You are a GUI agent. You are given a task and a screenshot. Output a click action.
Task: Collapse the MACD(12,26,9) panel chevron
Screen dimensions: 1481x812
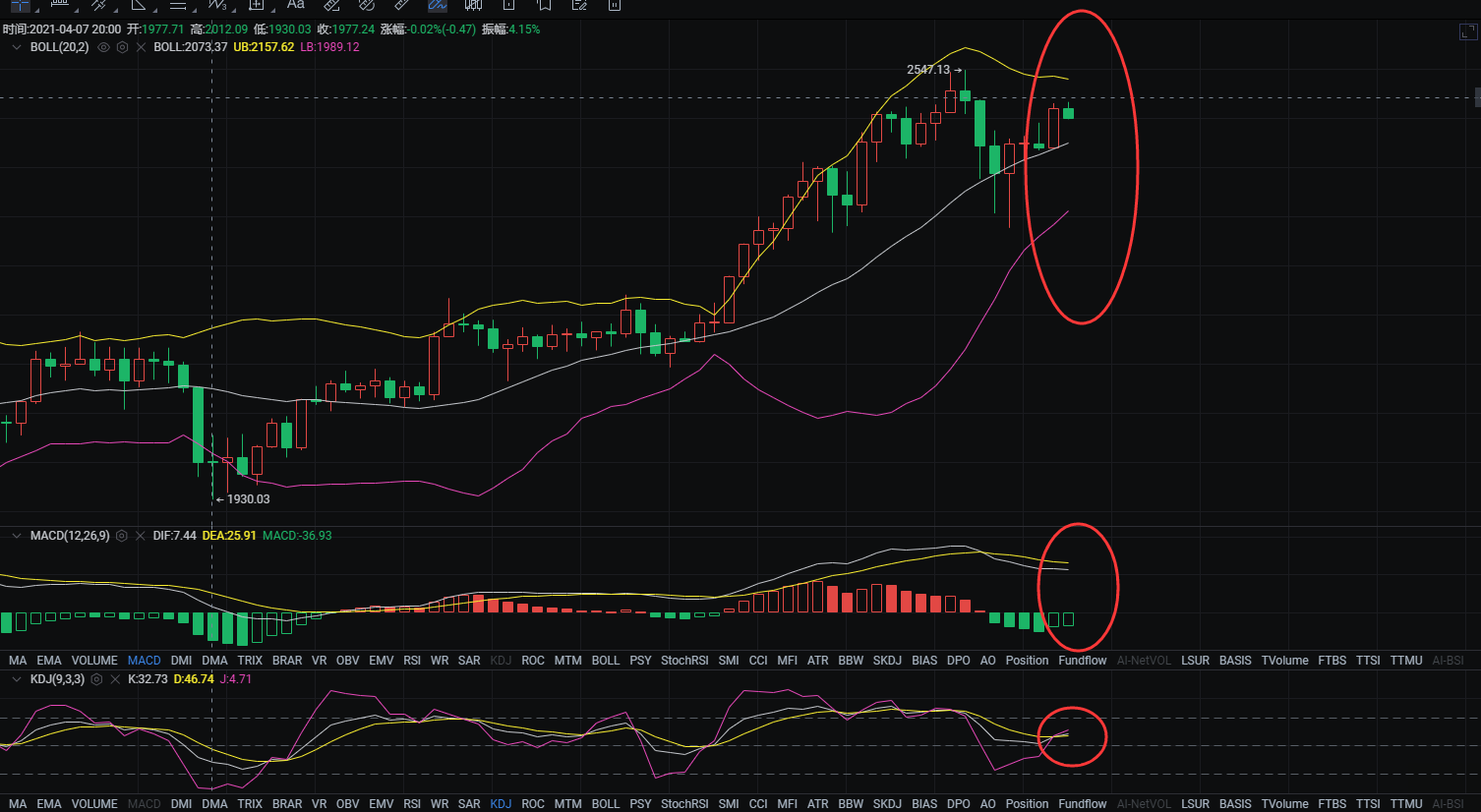(x=17, y=536)
